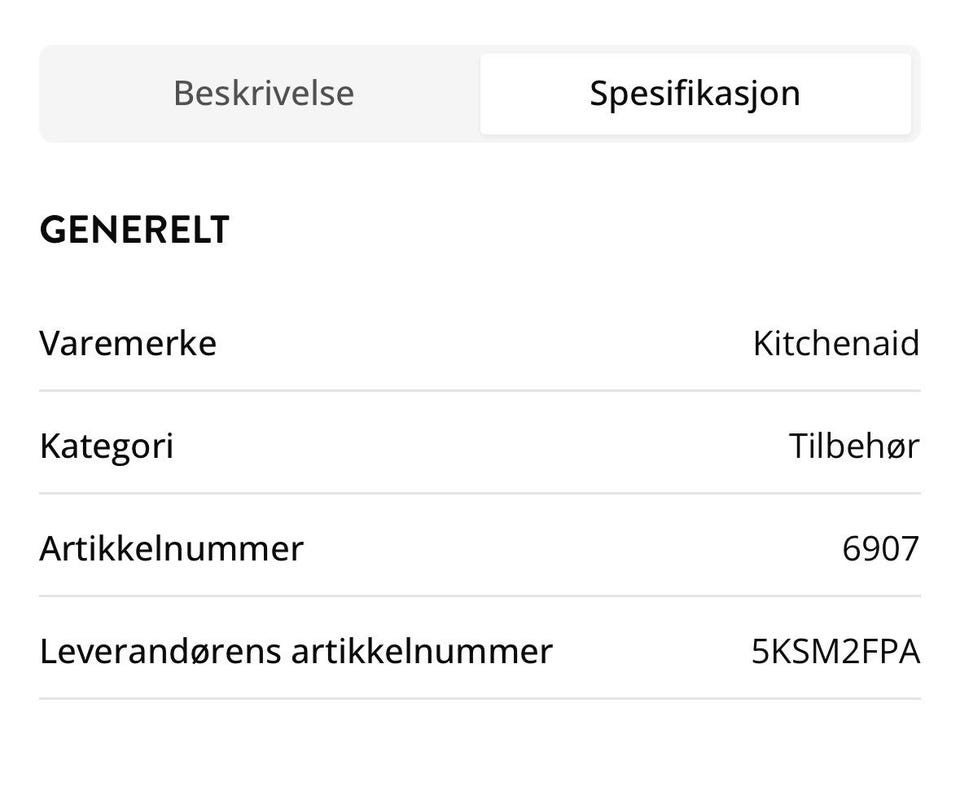The height and width of the screenshot is (787, 960).
Task: Select the Kitchenaid brand value
Action: tap(835, 343)
